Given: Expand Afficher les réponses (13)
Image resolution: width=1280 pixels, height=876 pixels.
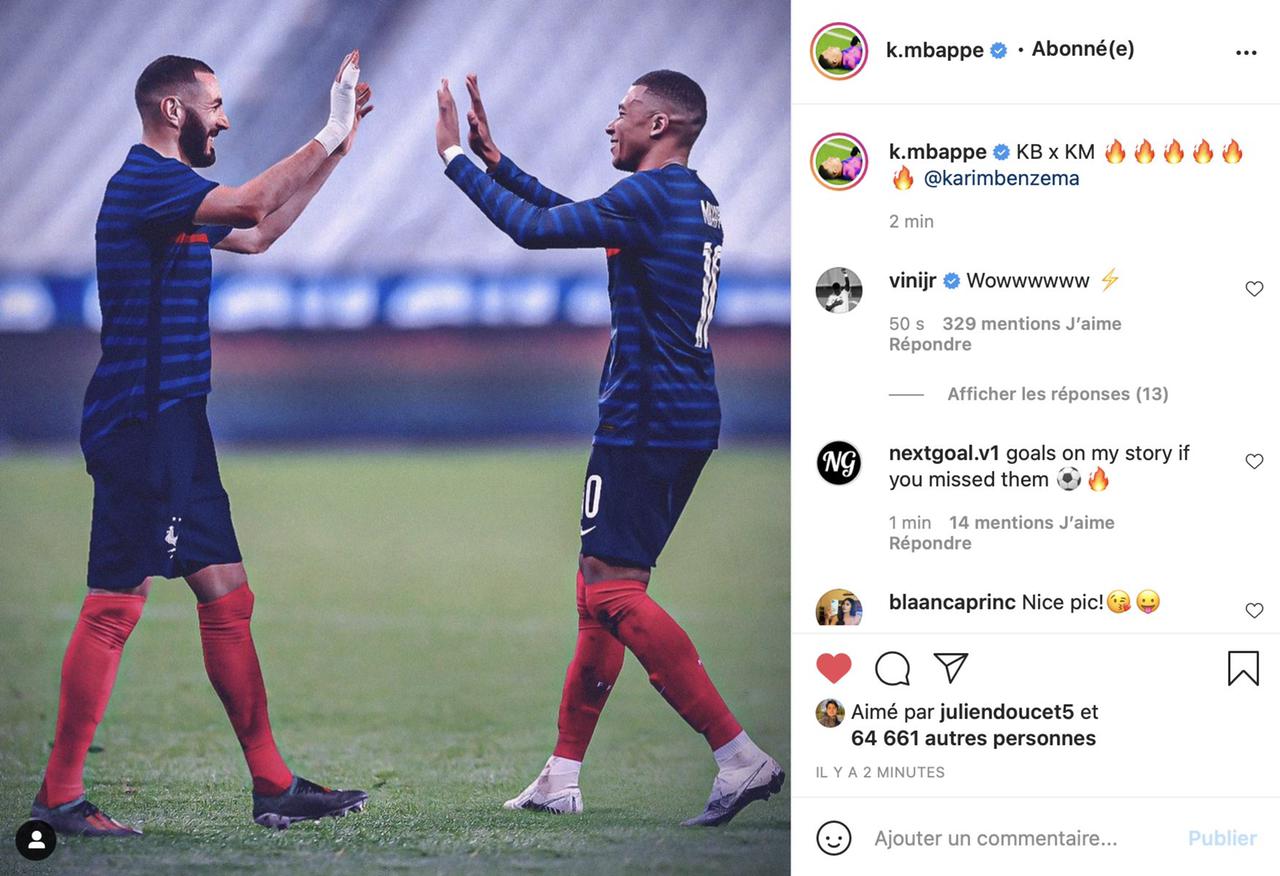Looking at the screenshot, I should [1058, 394].
